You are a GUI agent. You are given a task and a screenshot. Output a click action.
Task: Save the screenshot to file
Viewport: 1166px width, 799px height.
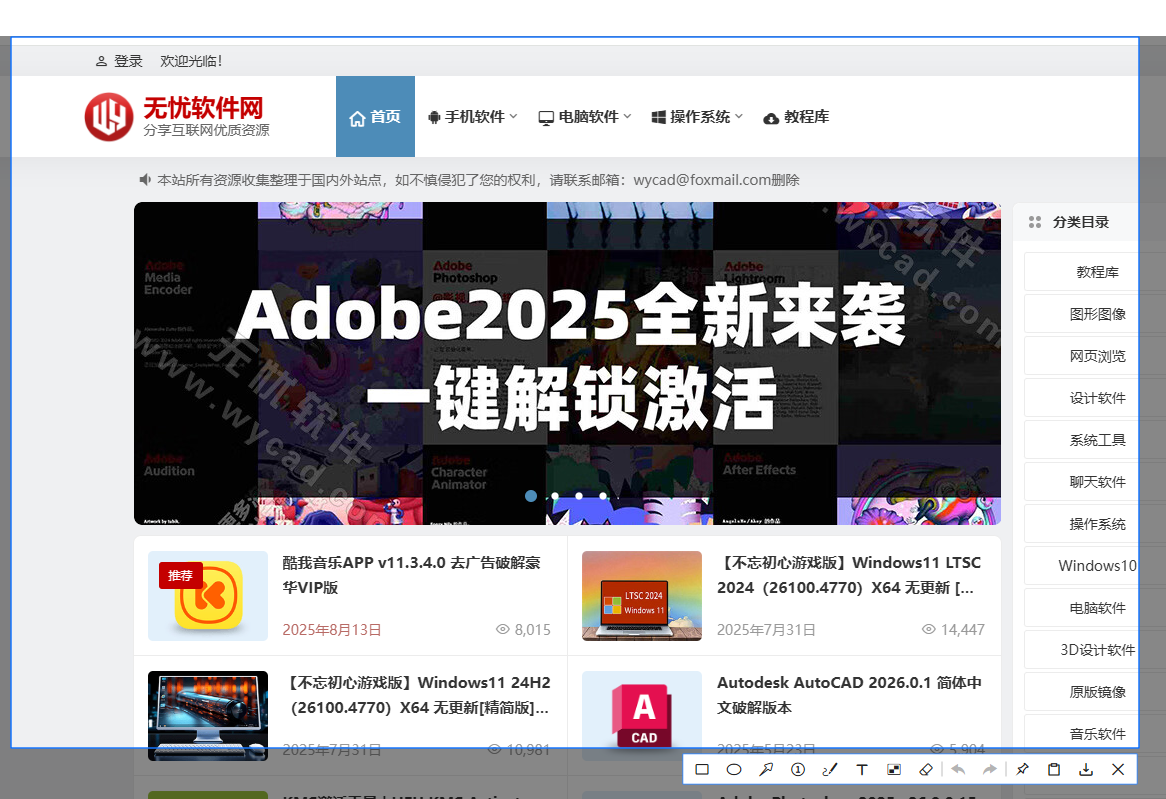pyautogui.click(x=1086, y=769)
